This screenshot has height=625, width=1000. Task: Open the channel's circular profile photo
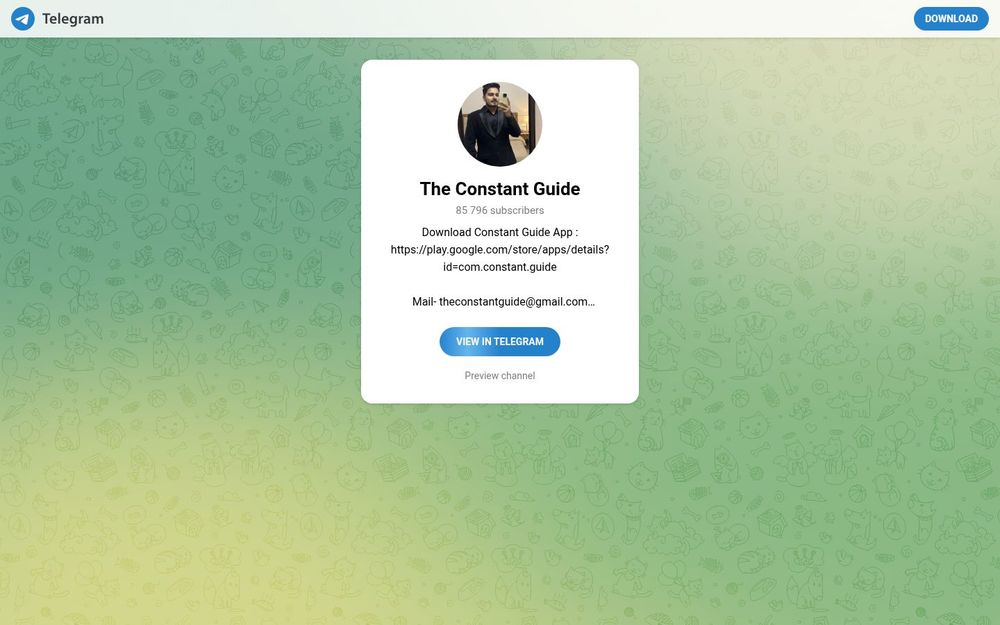coord(500,124)
